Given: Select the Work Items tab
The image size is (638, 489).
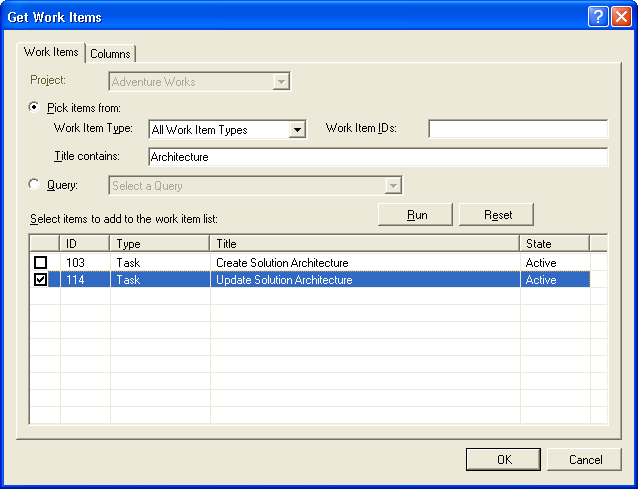Looking at the screenshot, I should tap(51, 53).
